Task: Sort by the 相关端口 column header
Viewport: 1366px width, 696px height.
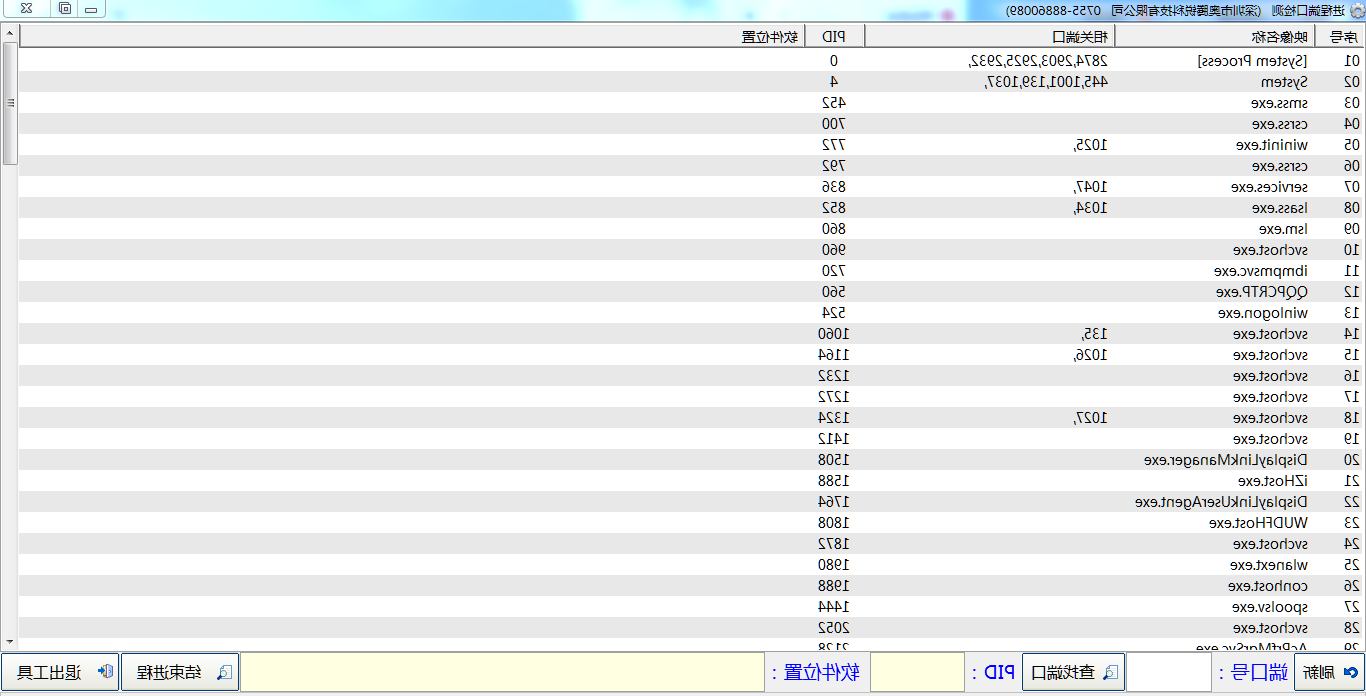Action: point(989,37)
